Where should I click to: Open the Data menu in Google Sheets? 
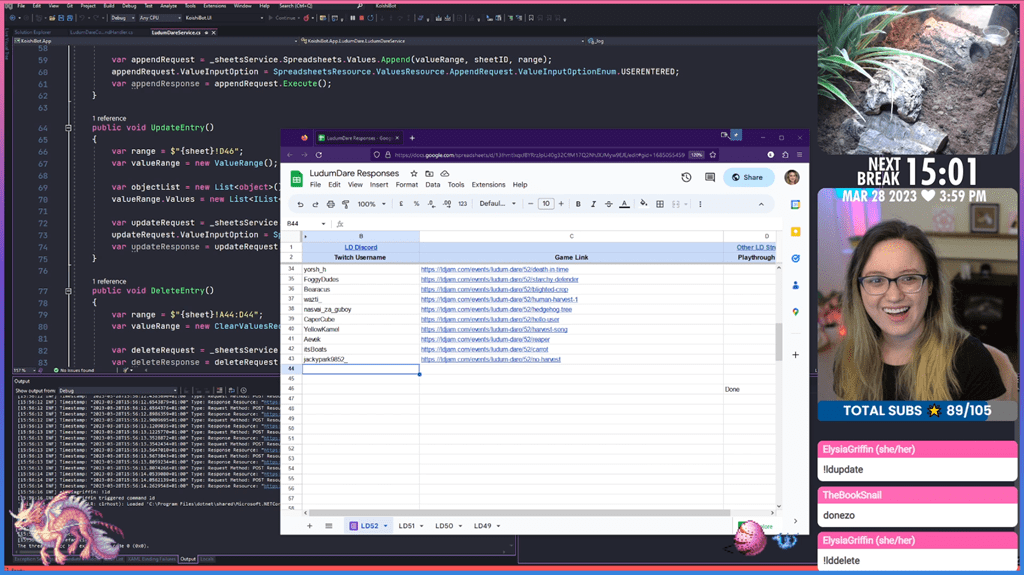(x=432, y=185)
